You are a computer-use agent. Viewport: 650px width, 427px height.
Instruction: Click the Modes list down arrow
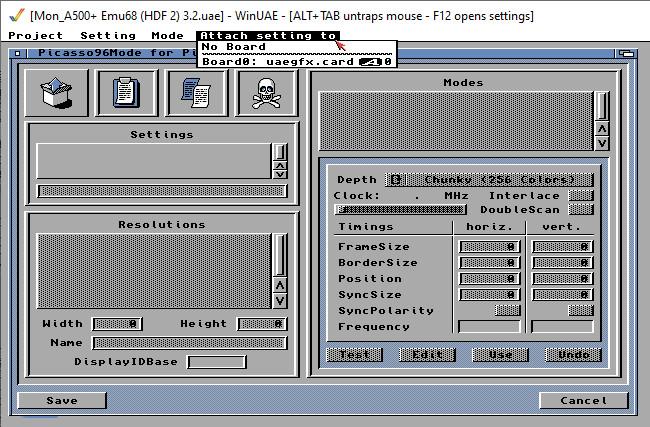pyautogui.click(x=602, y=143)
